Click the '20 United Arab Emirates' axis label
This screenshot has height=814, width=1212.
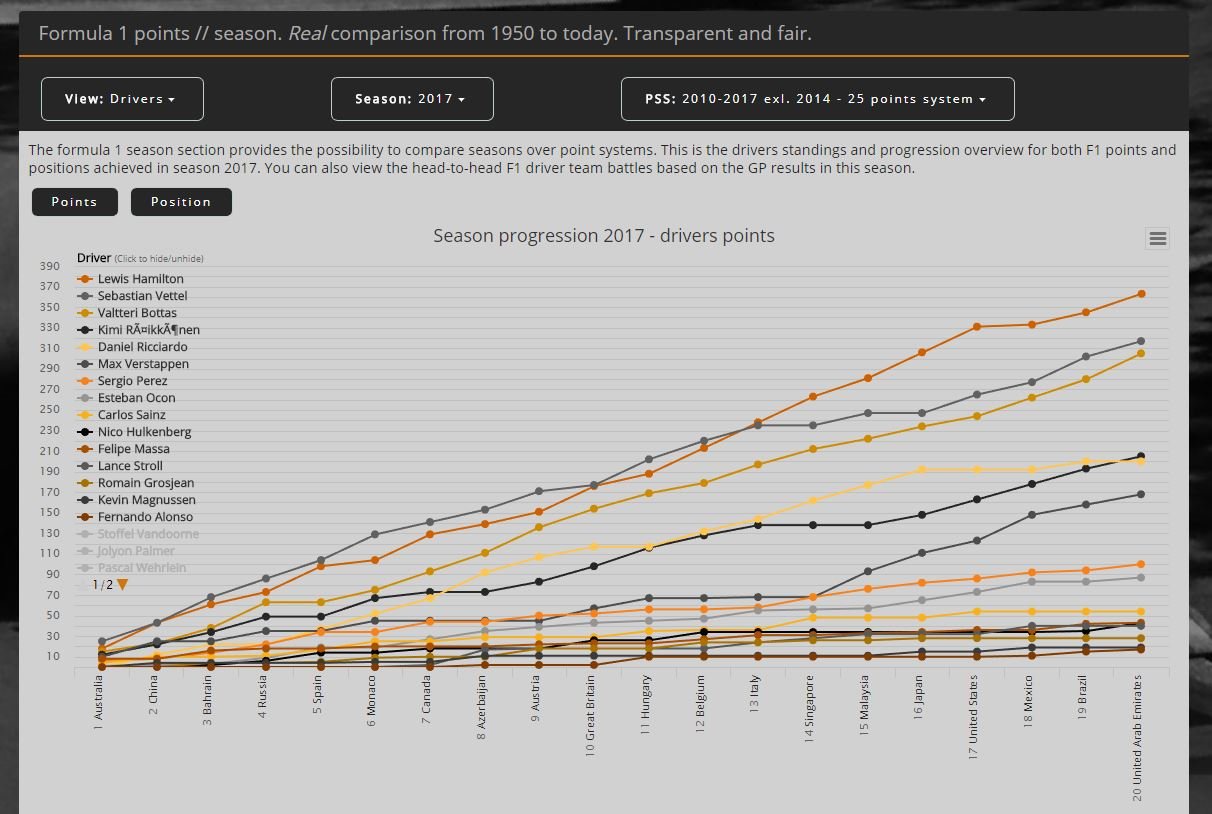[1138, 739]
